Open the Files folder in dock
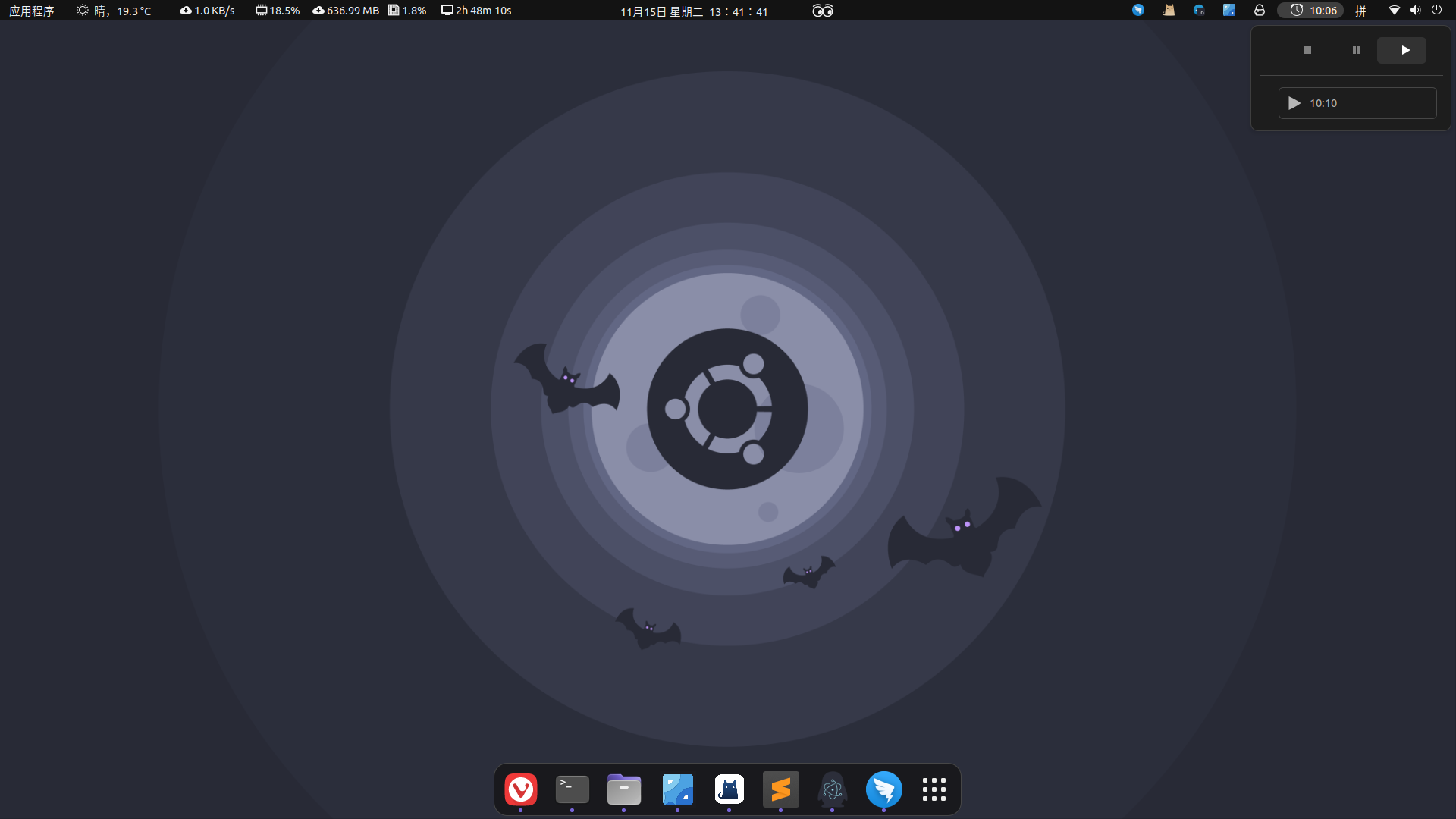1456x819 pixels. pos(624,789)
